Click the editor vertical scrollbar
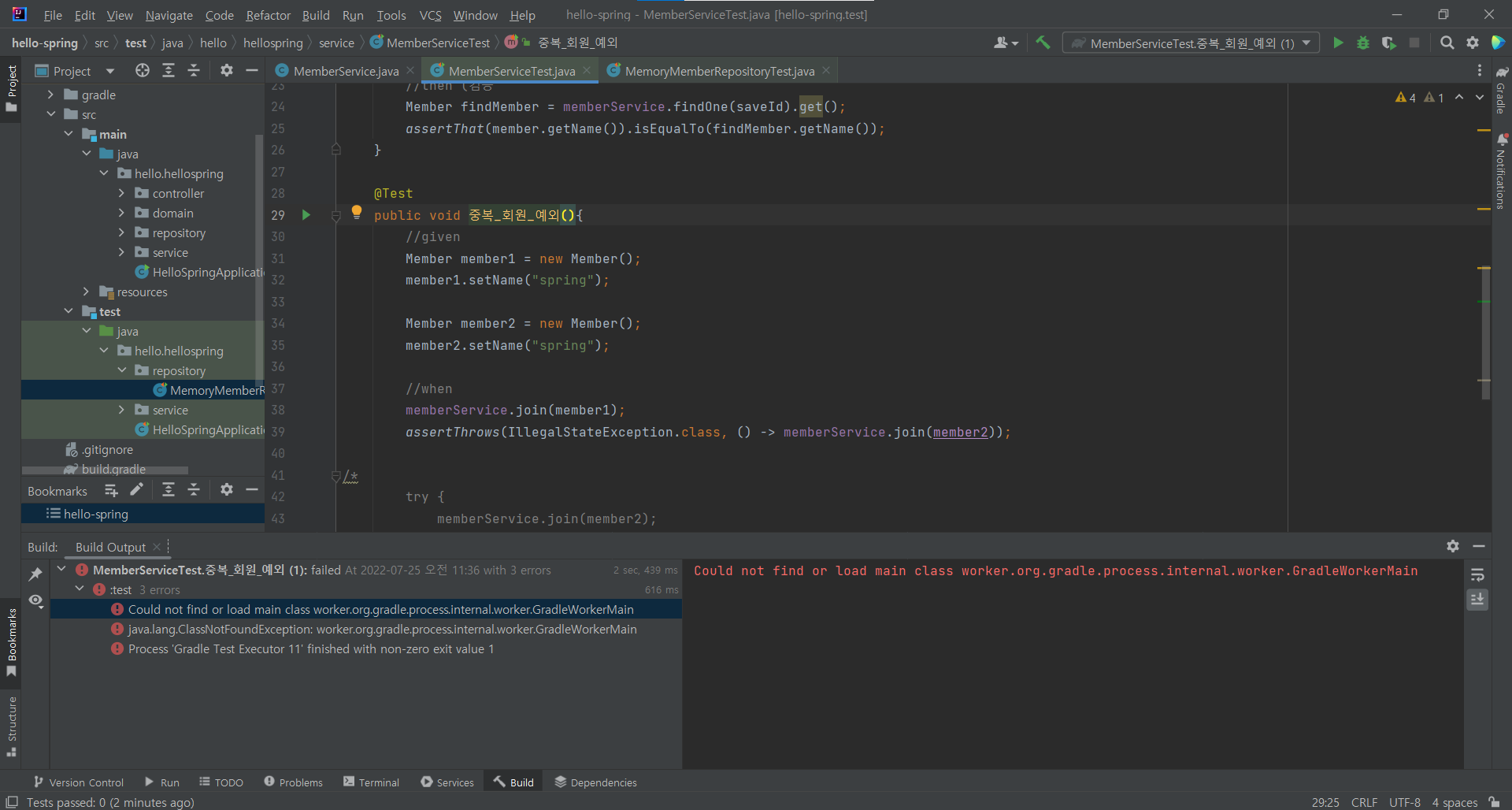The image size is (1512, 810). click(1484, 331)
